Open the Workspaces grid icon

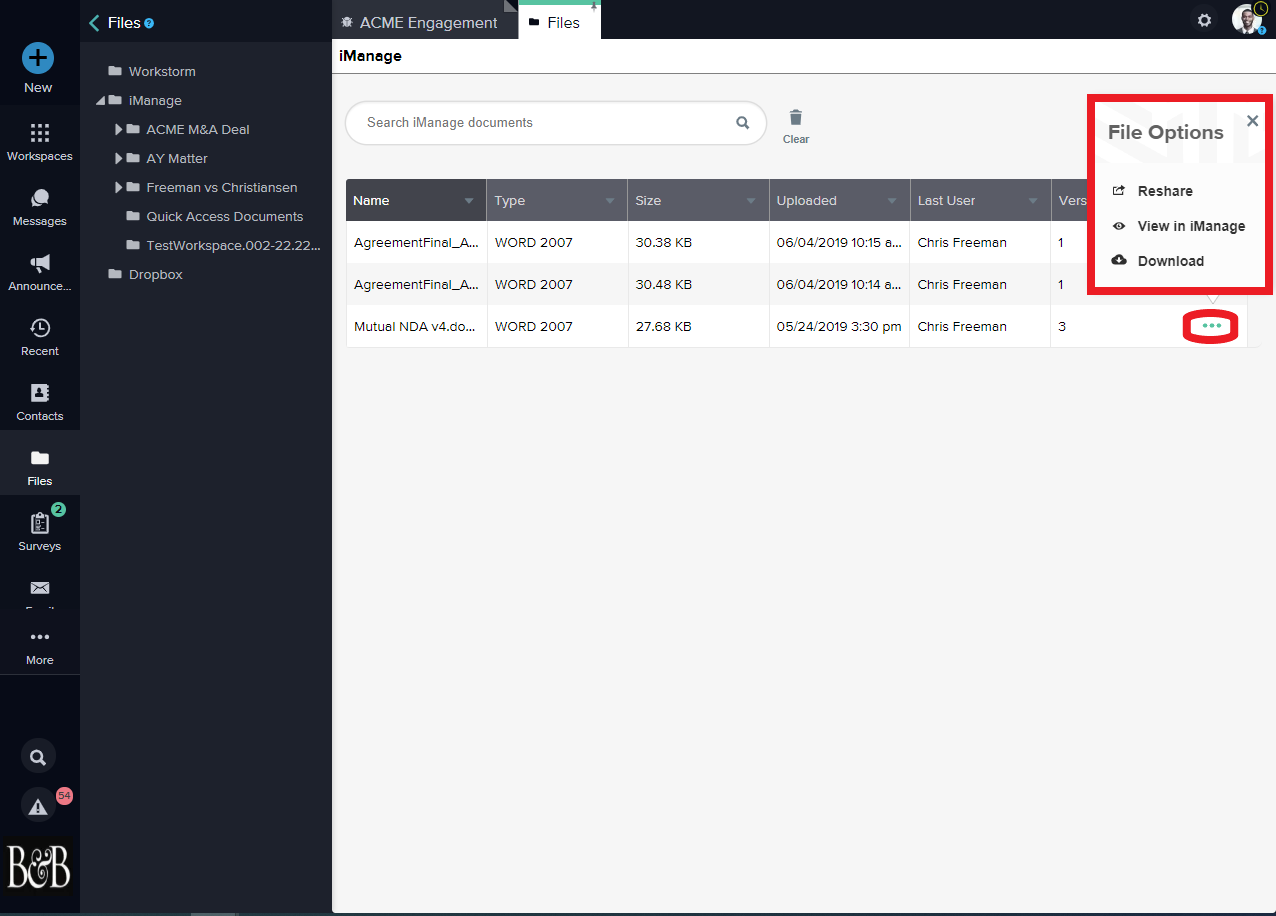click(x=40, y=133)
